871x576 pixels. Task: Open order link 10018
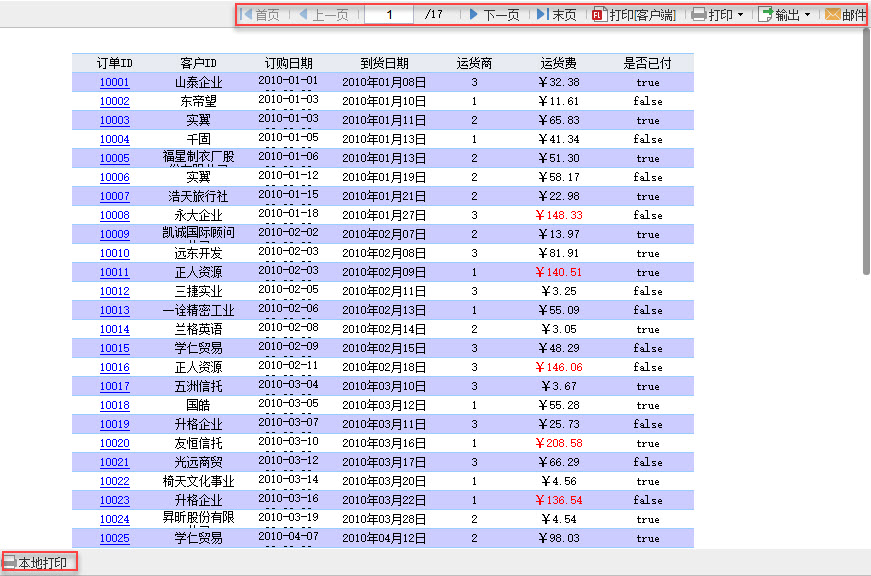114,405
